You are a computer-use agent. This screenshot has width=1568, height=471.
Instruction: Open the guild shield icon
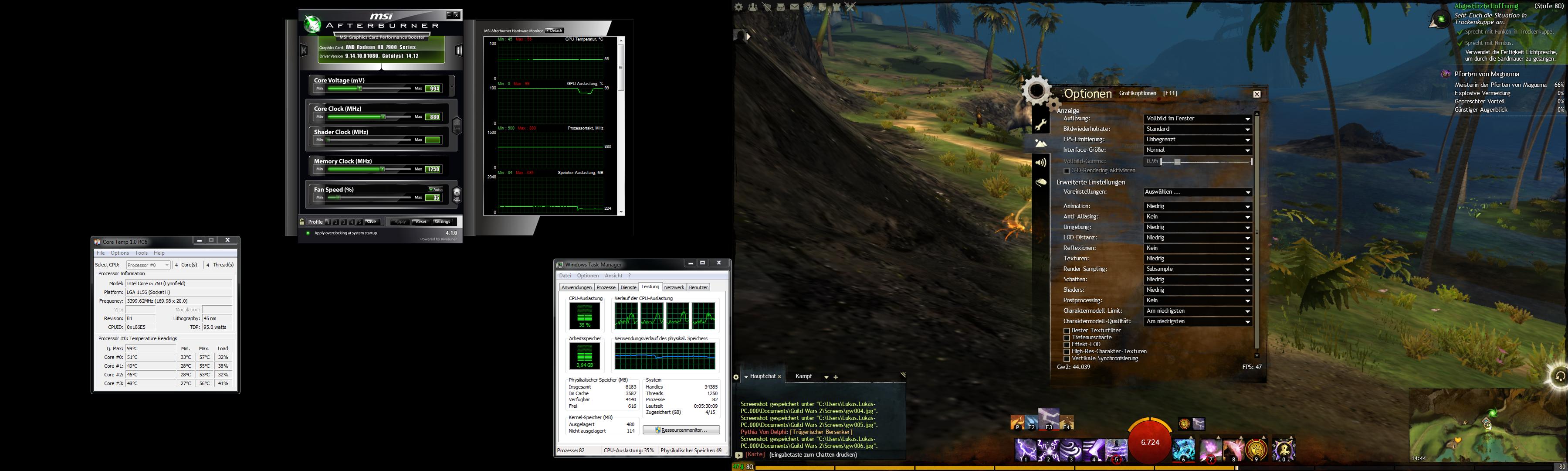823,7
